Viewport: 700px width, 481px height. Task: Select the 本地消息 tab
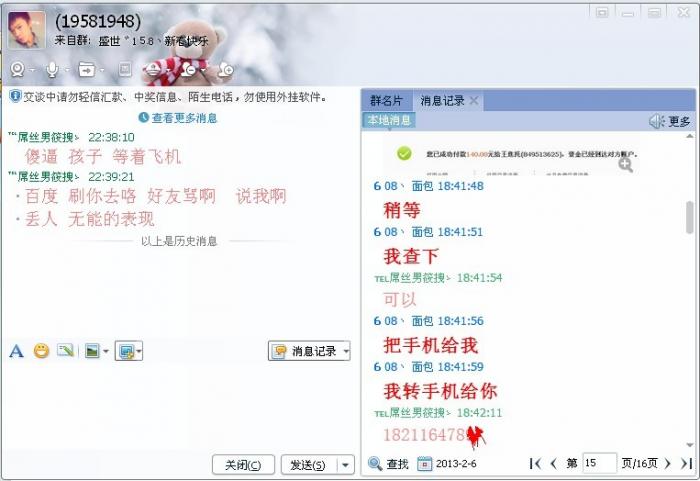click(389, 120)
